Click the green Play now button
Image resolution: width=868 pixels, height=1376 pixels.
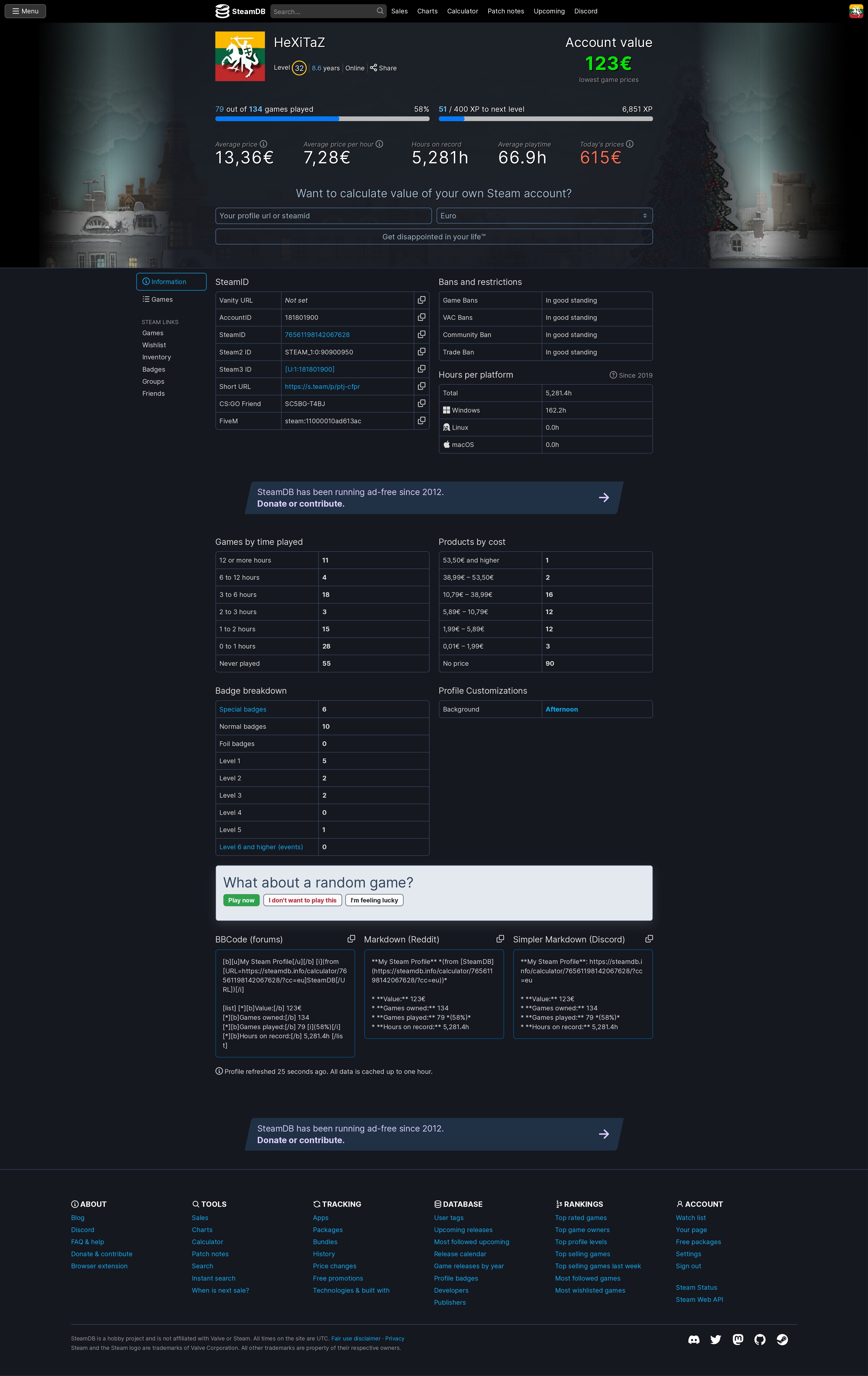tap(241, 900)
